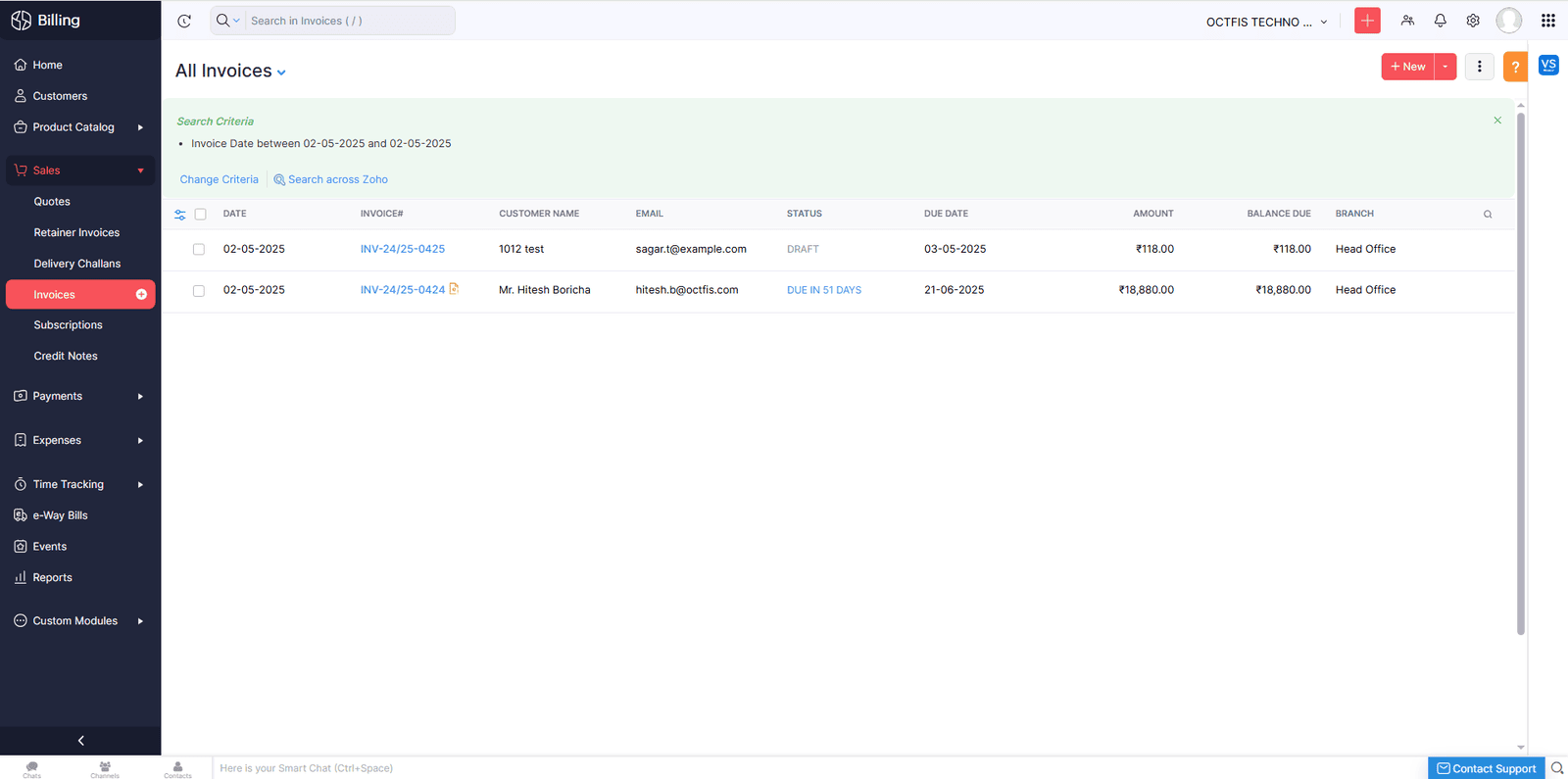1568x779 pixels.
Task: Click the attachment icon beside INV-24/25-0424
Action: (454, 289)
